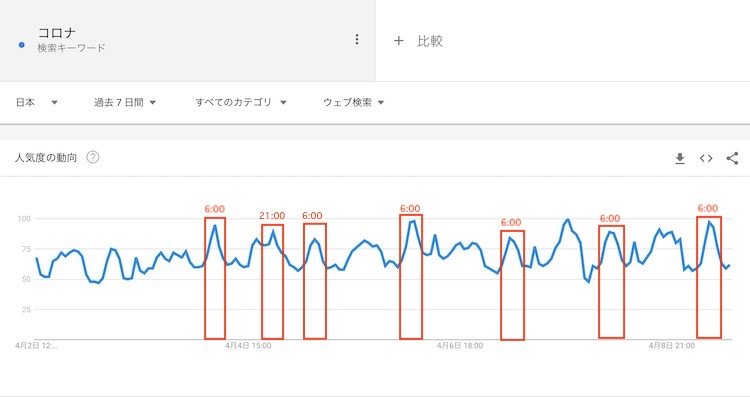Select the コロナ search term box
Screen dimensions: 750x397
(188, 41)
